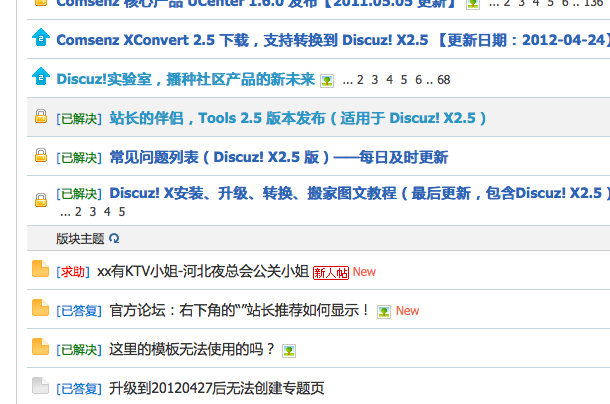This screenshot has height=404, width=610.
Task: Click the lock icon beside Tools 2.5 thread
Action: (41, 116)
